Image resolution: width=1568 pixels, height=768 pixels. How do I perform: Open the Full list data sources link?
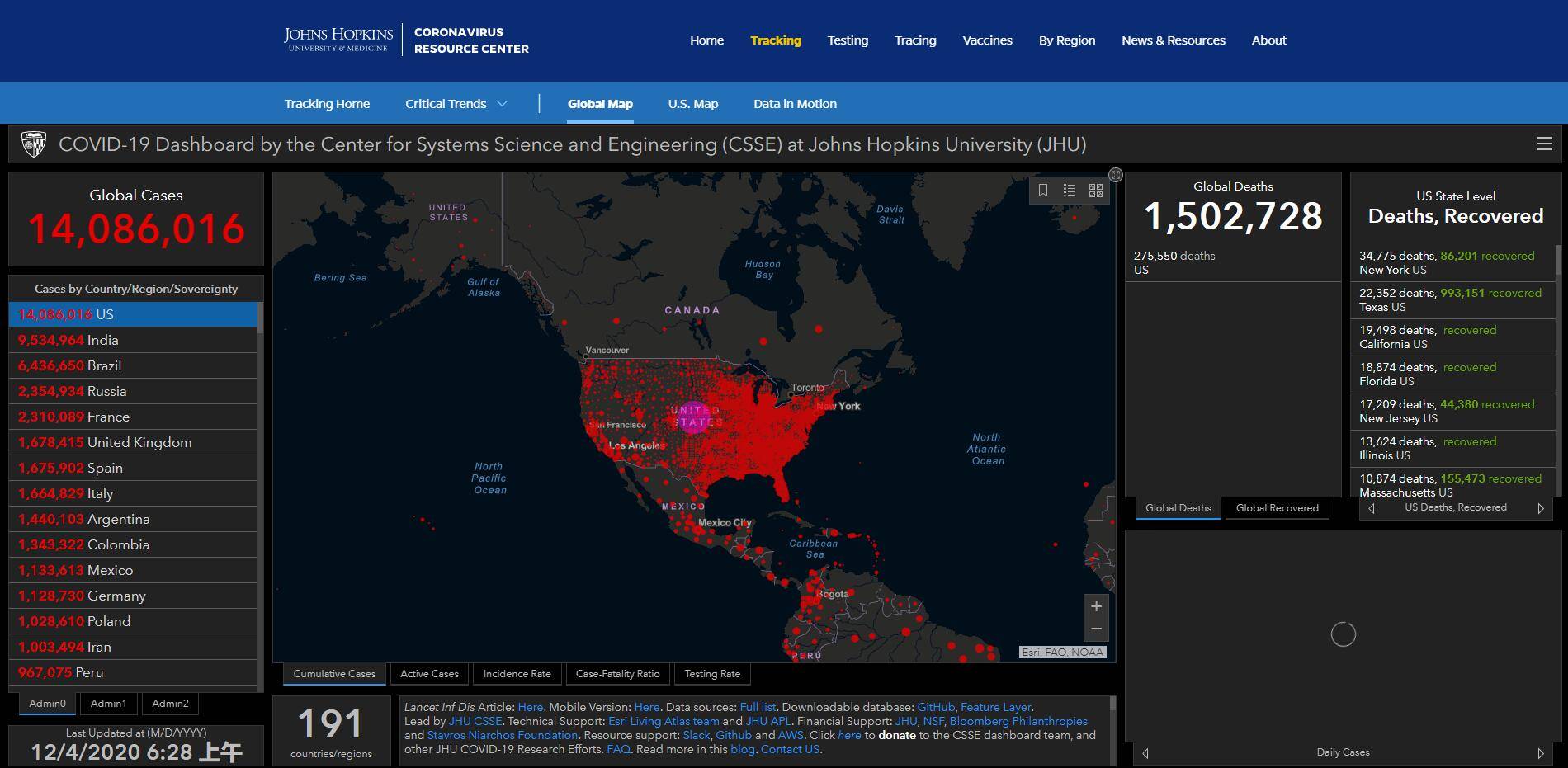pos(758,707)
